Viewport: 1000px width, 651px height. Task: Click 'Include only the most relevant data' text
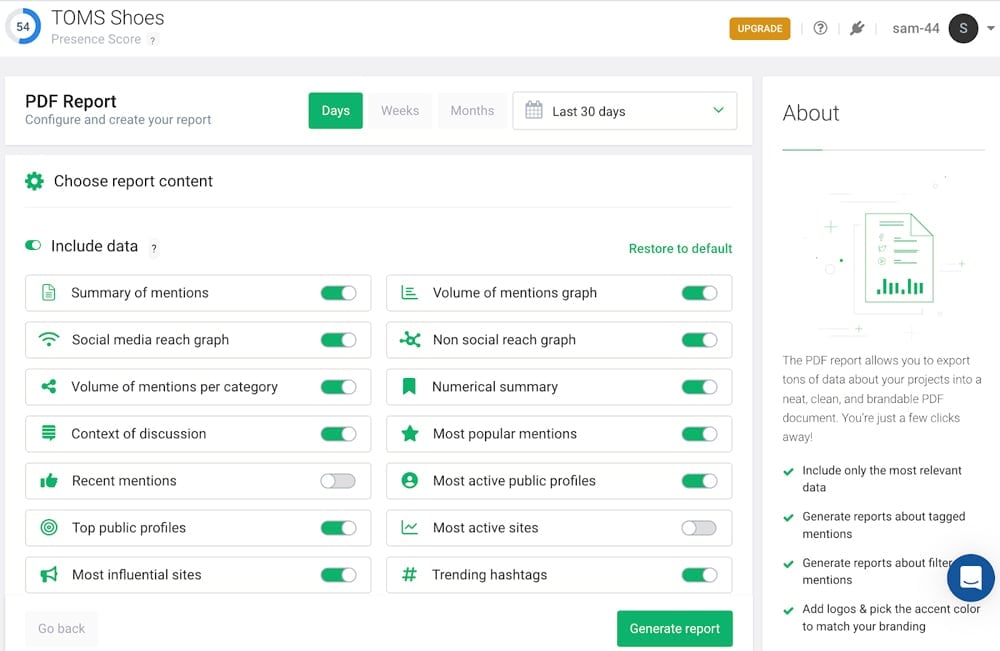pos(881,479)
